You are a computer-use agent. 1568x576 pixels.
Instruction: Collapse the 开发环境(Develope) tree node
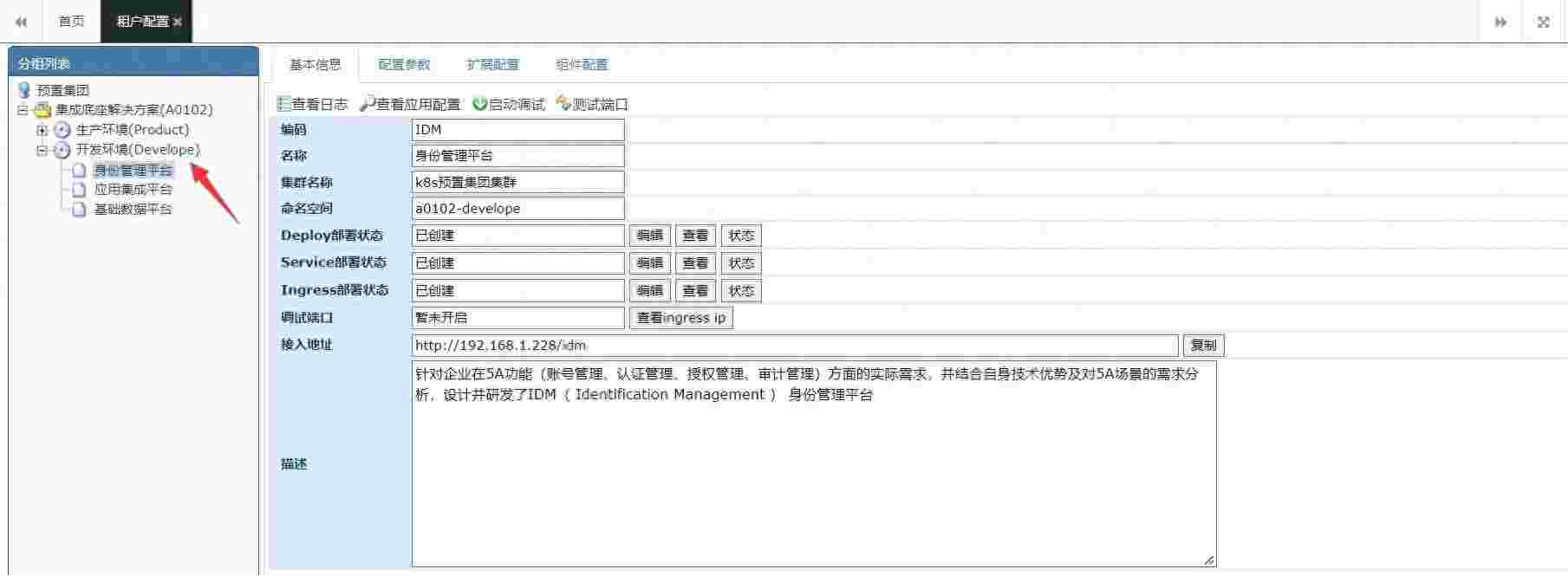42,150
